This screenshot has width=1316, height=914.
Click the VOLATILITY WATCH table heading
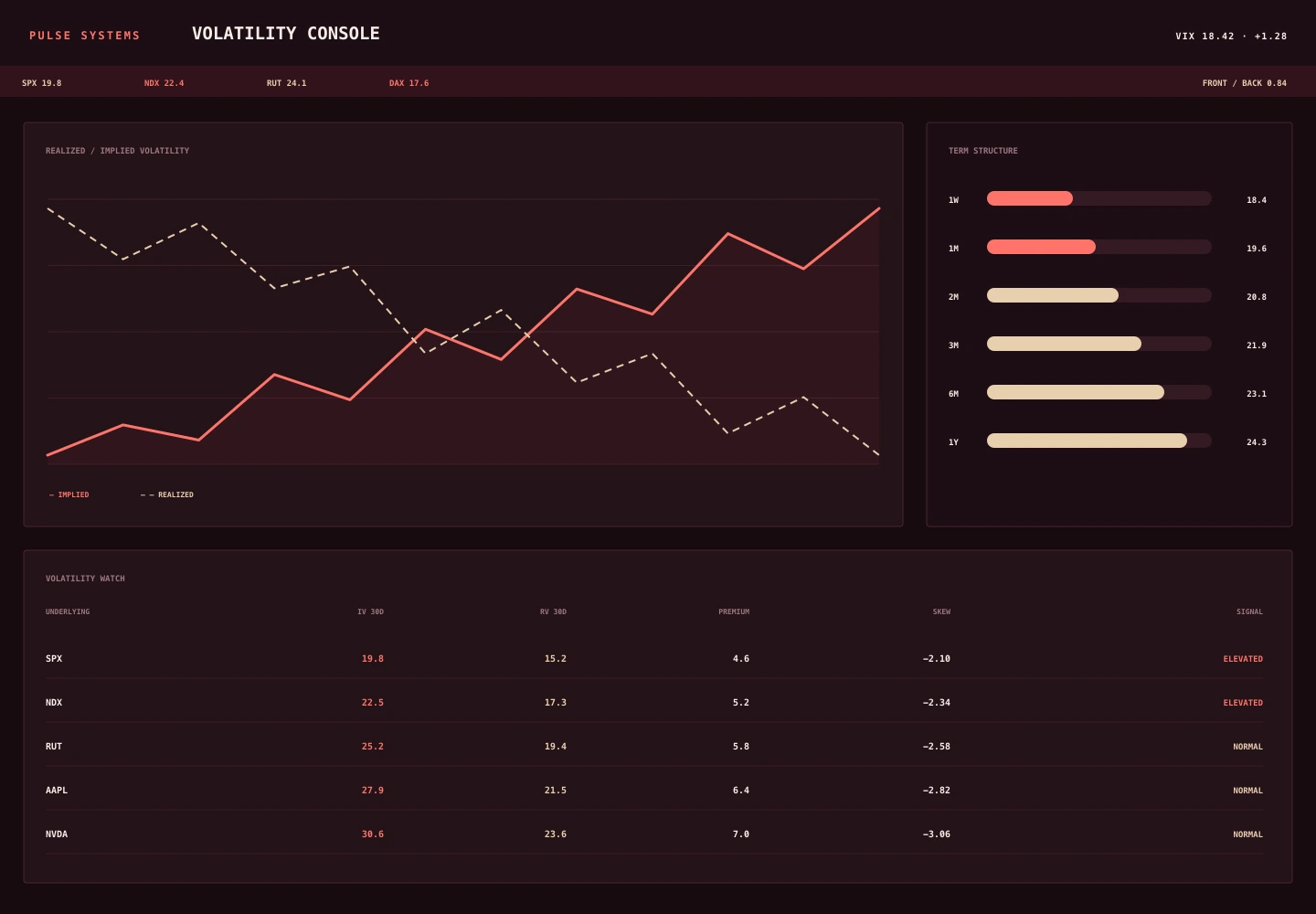(85, 579)
